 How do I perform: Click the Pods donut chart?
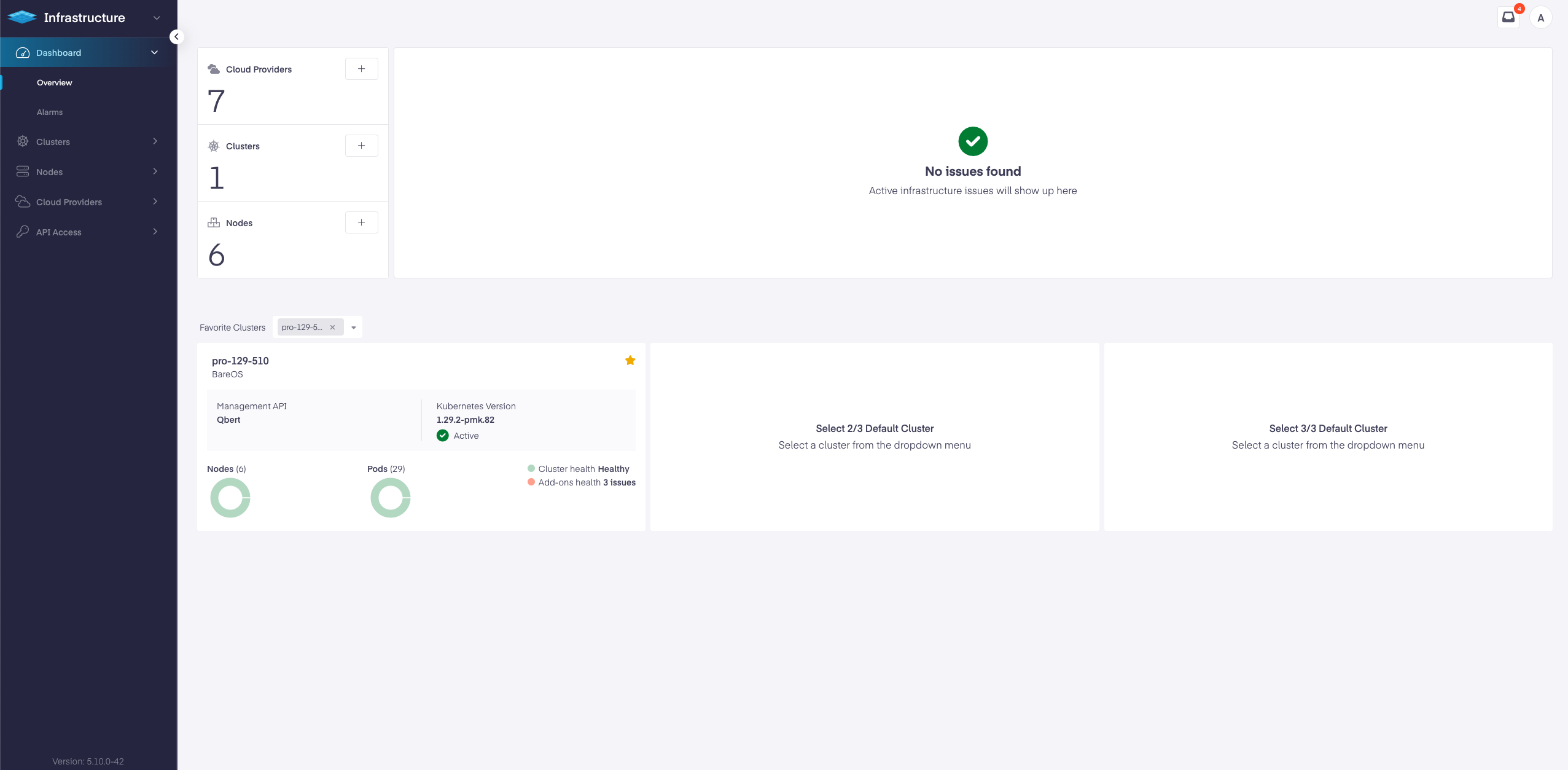coord(391,497)
